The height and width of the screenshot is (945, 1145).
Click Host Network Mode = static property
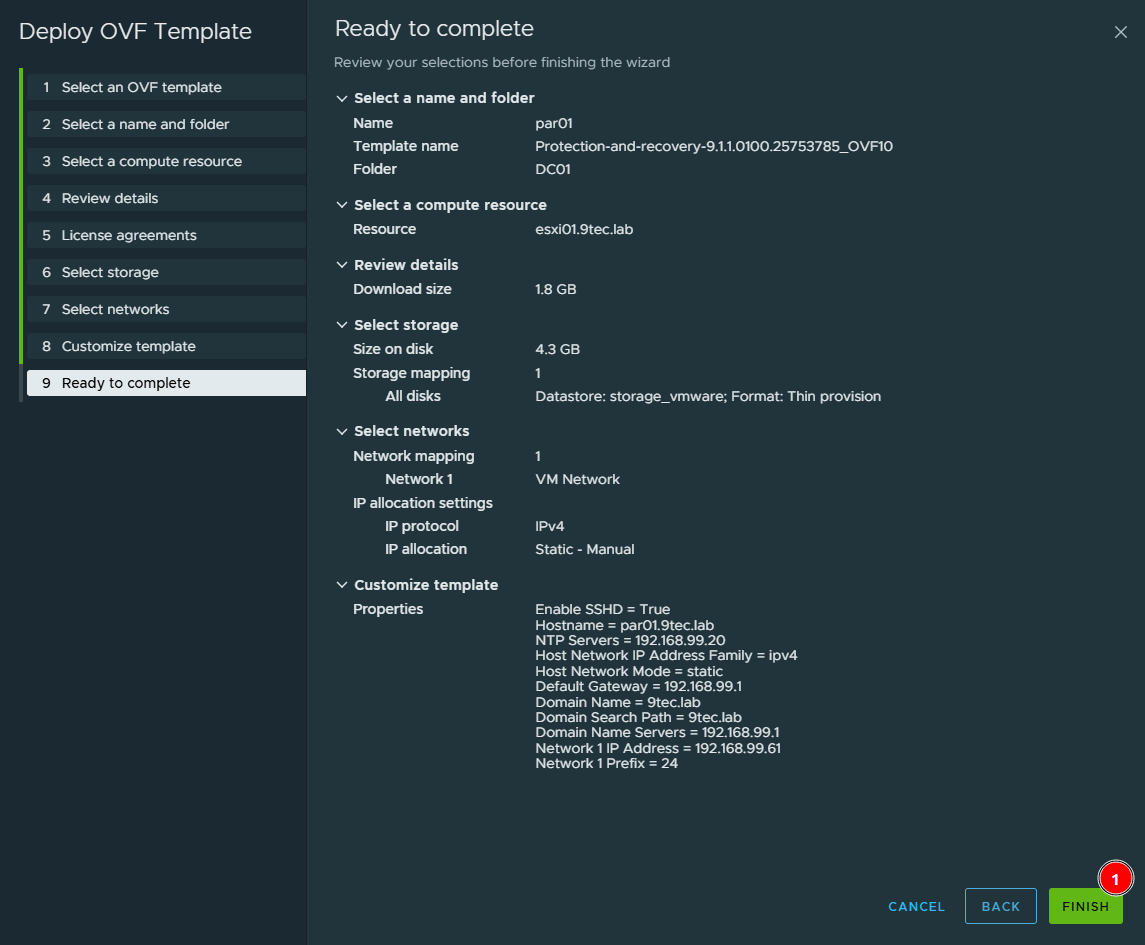[629, 671]
